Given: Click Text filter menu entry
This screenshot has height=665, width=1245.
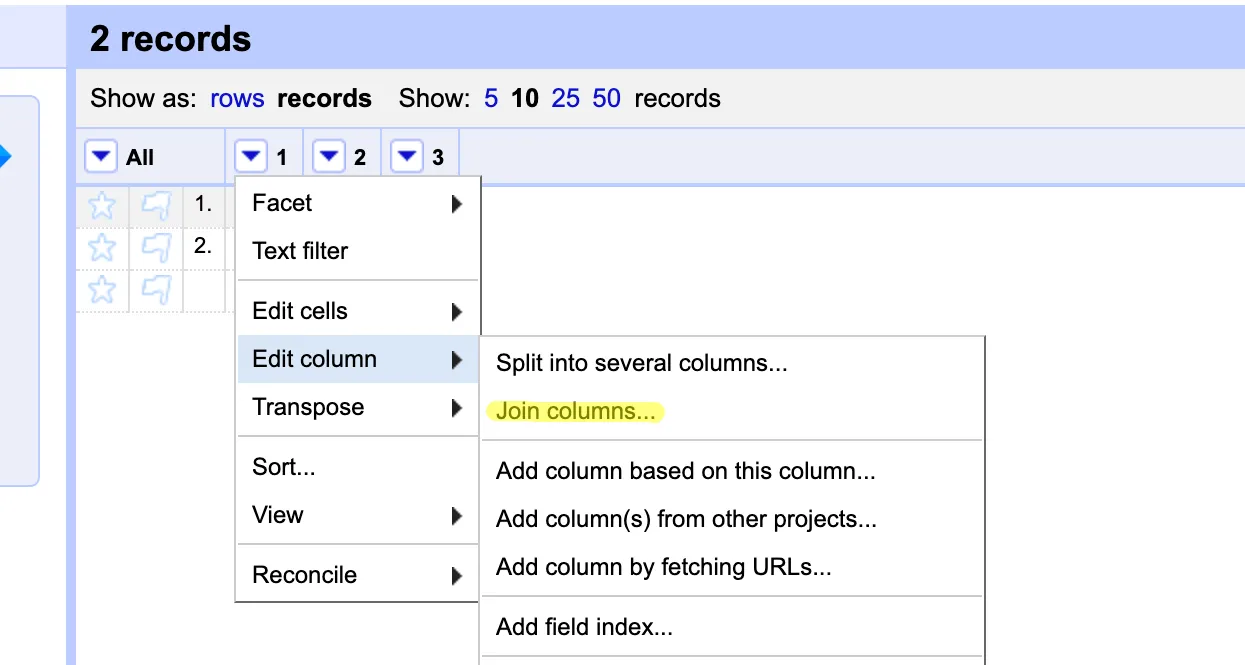Looking at the screenshot, I should click(300, 251).
